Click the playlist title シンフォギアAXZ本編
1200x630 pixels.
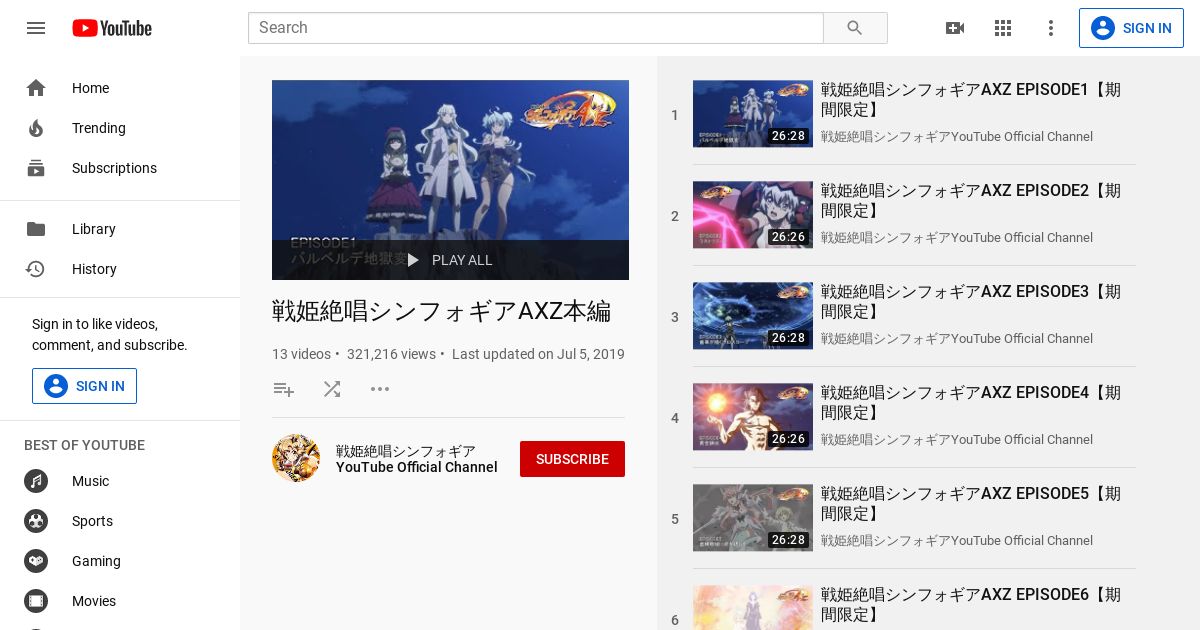441,311
